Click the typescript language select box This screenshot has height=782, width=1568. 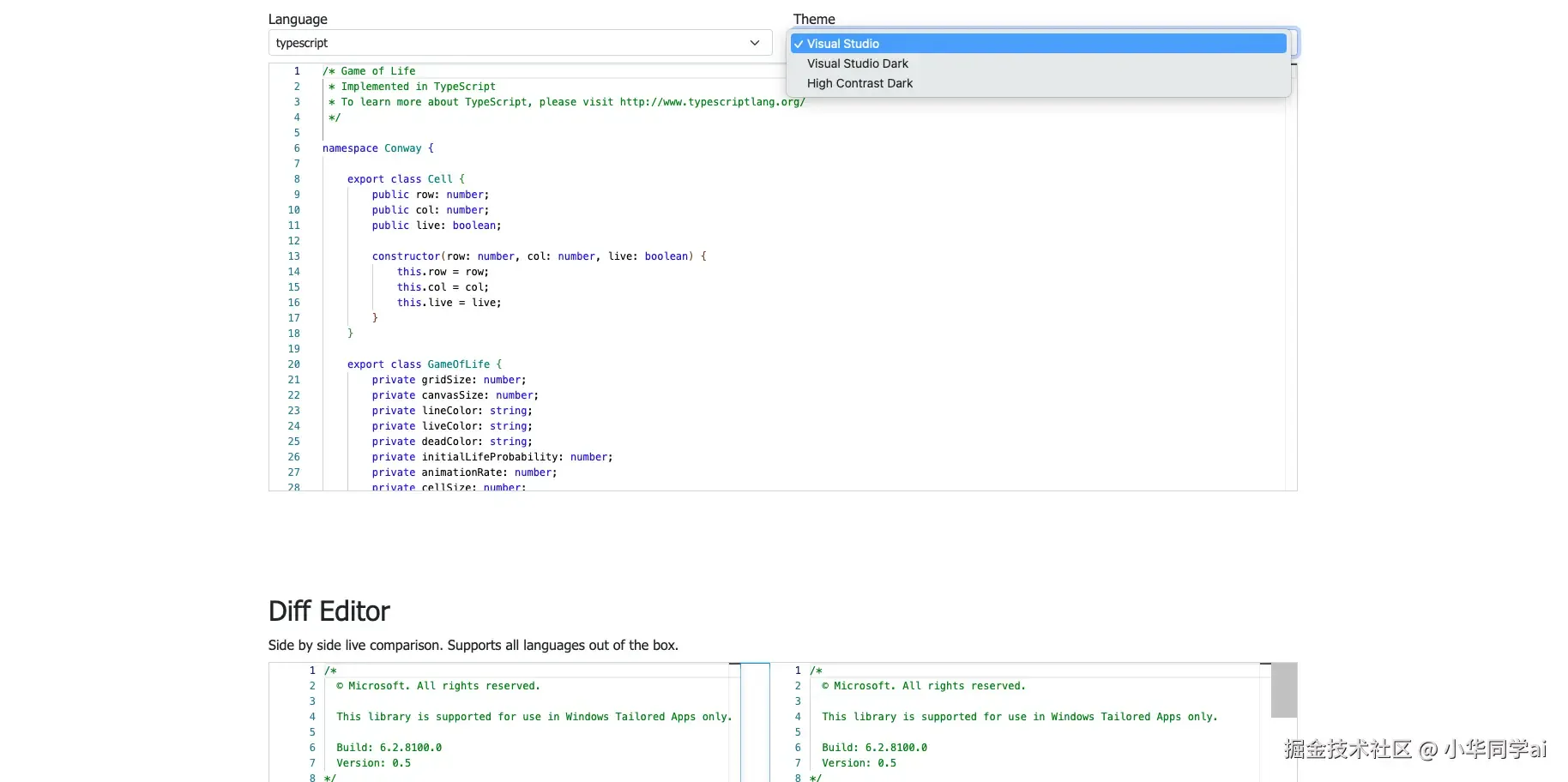(x=520, y=43)
